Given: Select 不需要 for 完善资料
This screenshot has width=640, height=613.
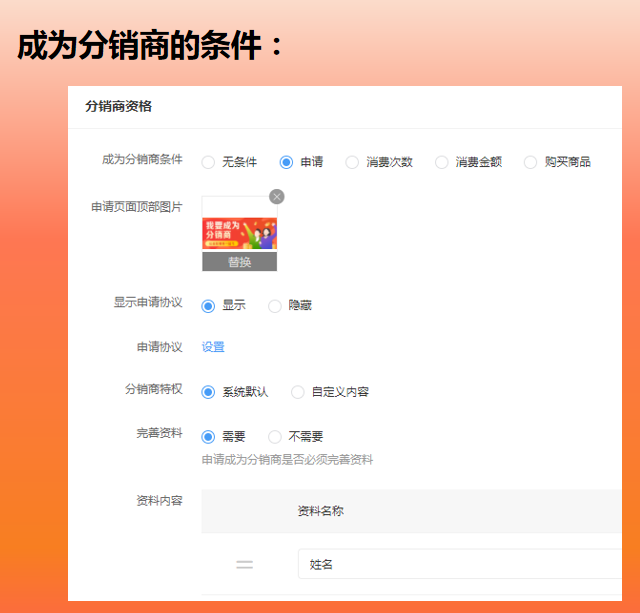Looking at the screenshot, I should (275, 437).
